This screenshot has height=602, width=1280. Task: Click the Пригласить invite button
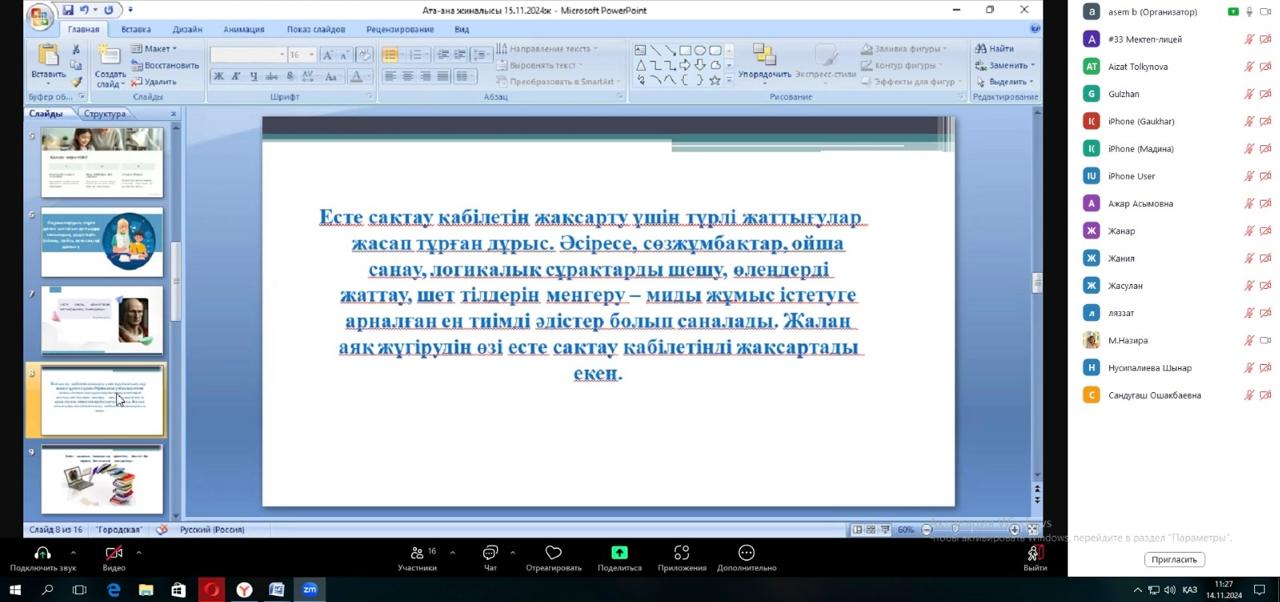point(1174,560)
